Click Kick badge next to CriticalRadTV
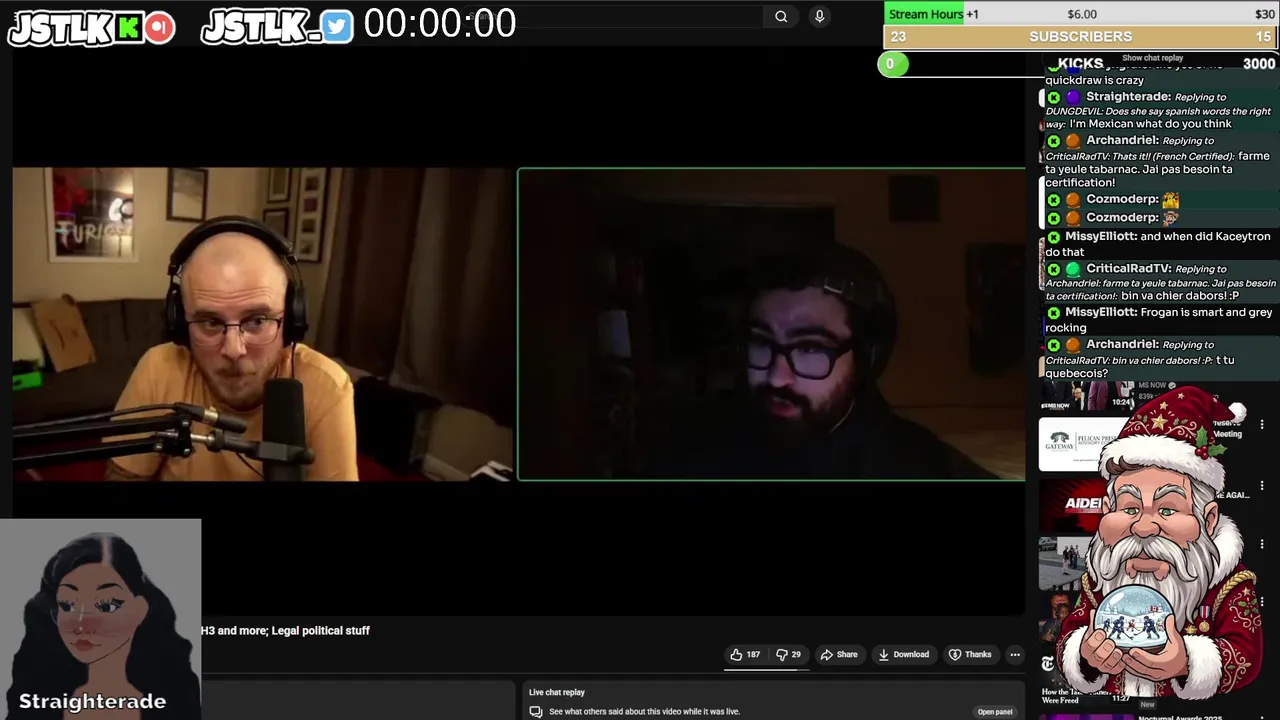The image size is (1280, 720). (1053, 269)
